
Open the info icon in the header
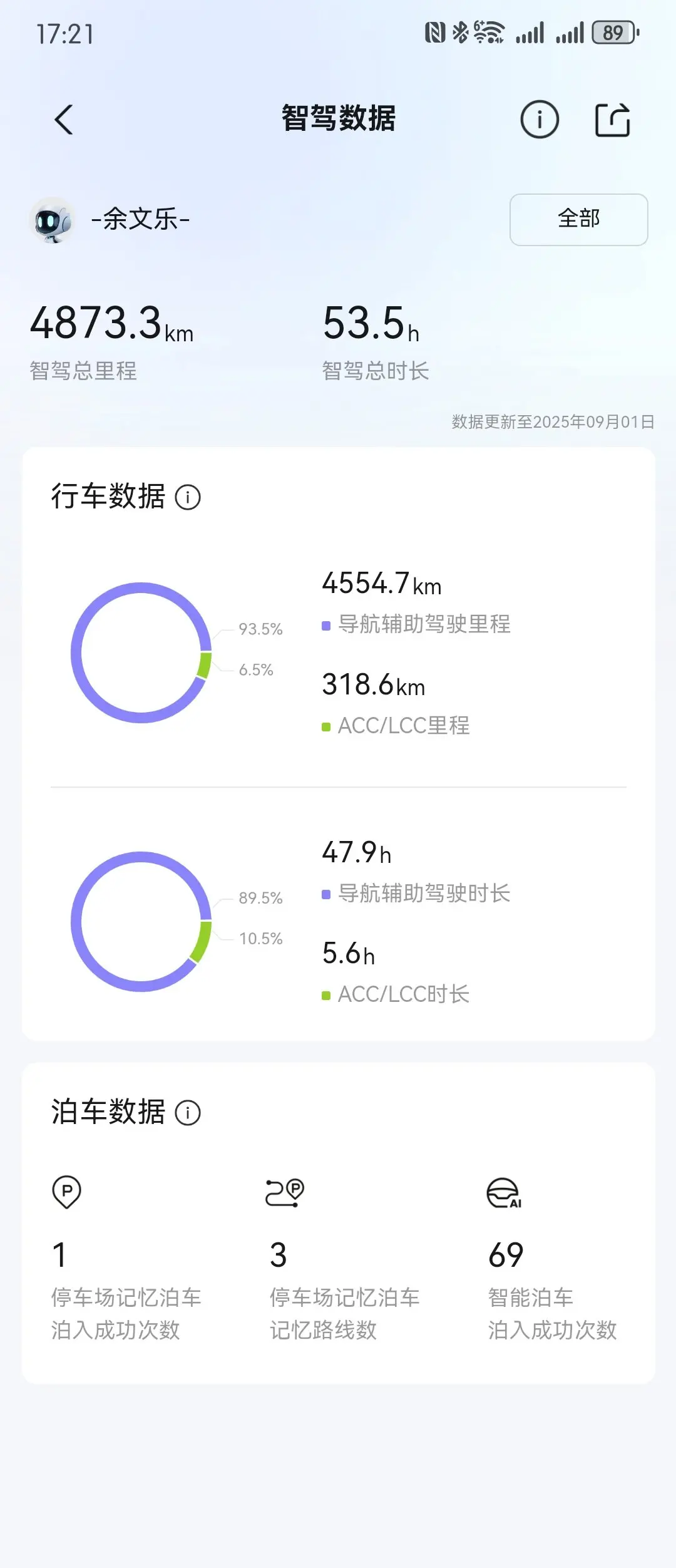tap(540, 119)
